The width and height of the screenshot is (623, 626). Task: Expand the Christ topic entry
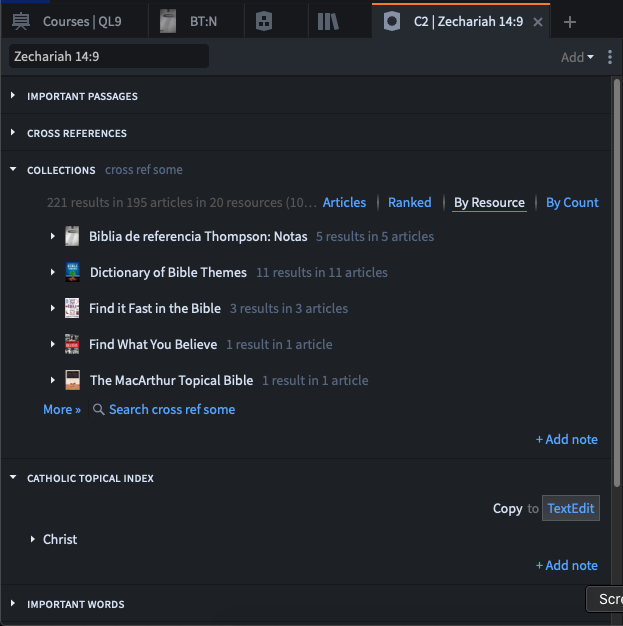click(32, 539)
